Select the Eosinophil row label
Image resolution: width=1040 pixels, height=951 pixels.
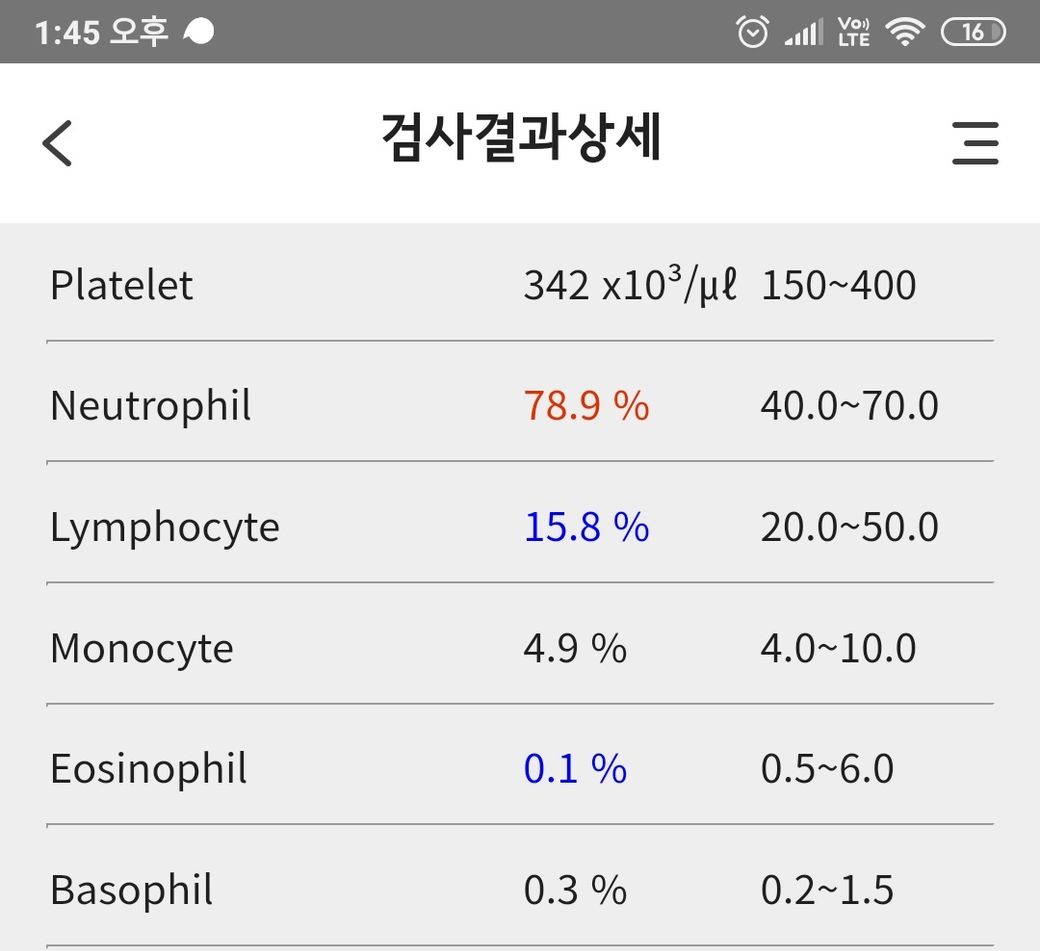148,769
